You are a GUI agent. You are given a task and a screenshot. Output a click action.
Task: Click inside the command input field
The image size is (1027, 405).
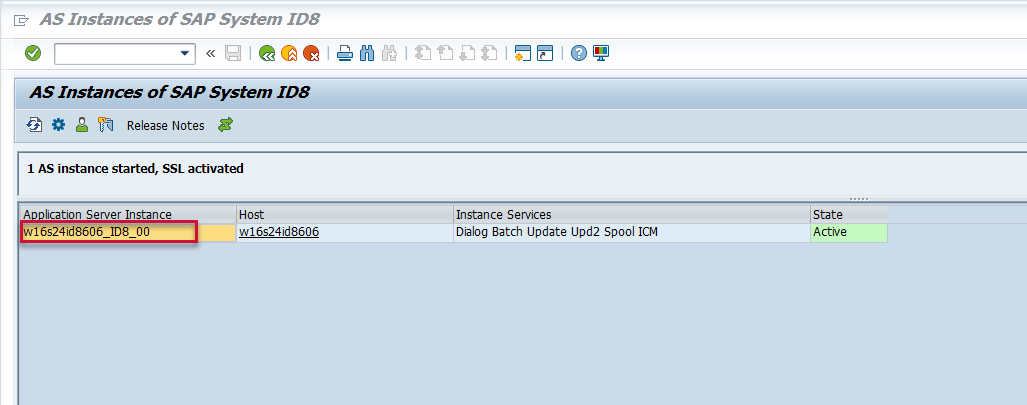pos(115,53)
